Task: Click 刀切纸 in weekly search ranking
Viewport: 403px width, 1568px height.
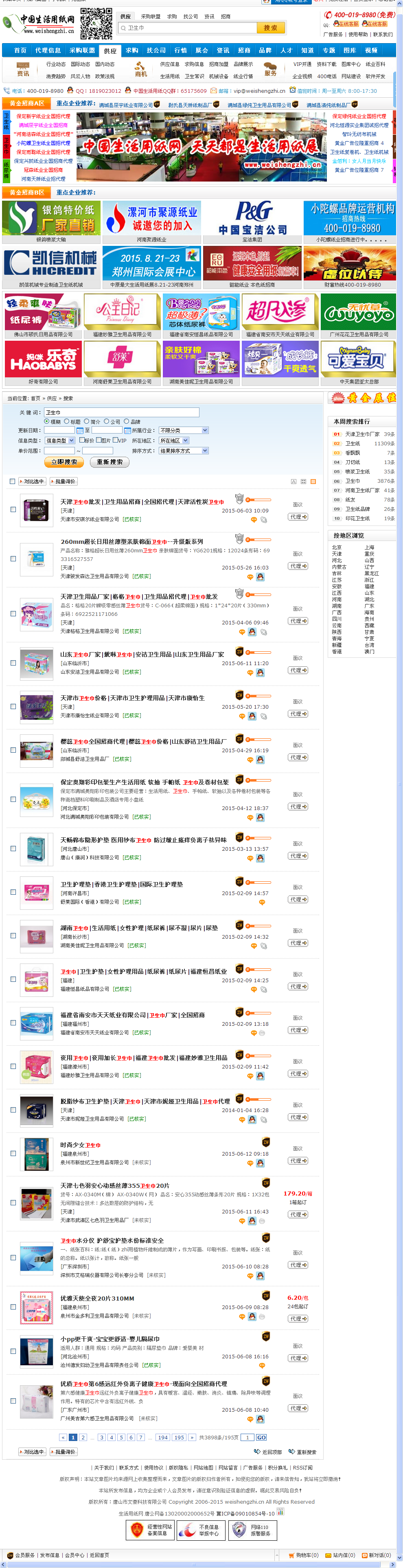Action: click(x=353, y=462)
